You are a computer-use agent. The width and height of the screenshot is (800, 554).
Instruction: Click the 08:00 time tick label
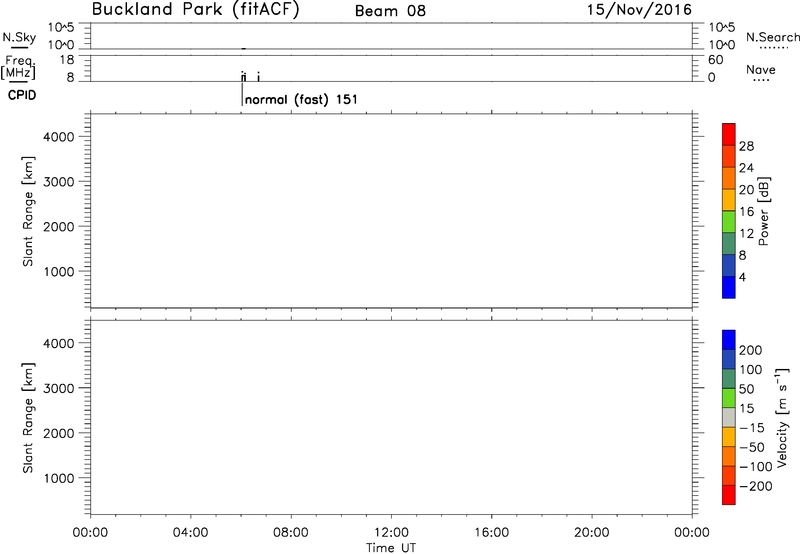tap(291, 533)
